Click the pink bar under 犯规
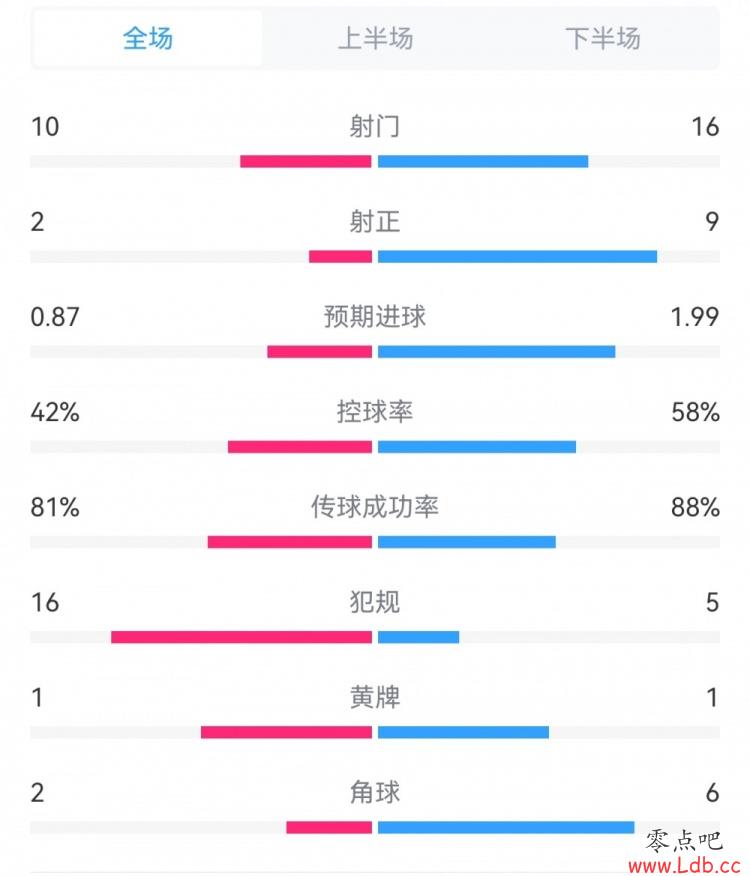The width and height of the screenshot is (750, 876). pyautogui.click(x=241, y=637)
